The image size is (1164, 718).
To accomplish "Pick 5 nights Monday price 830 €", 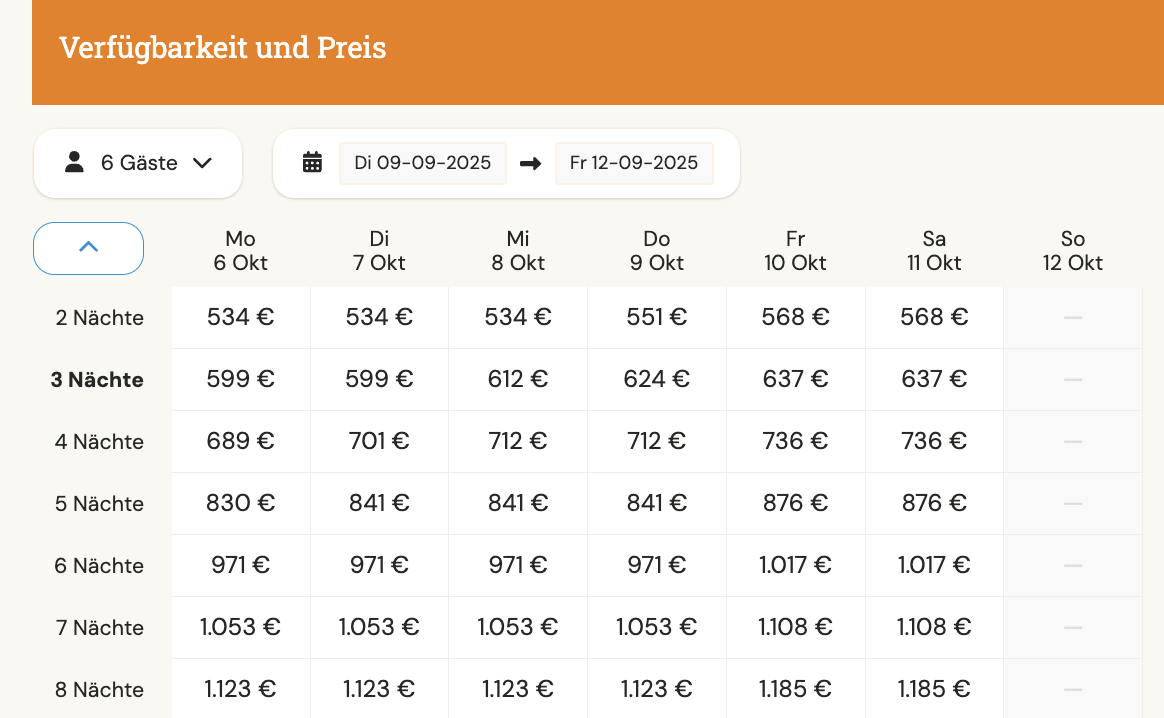I will [241, 503].
